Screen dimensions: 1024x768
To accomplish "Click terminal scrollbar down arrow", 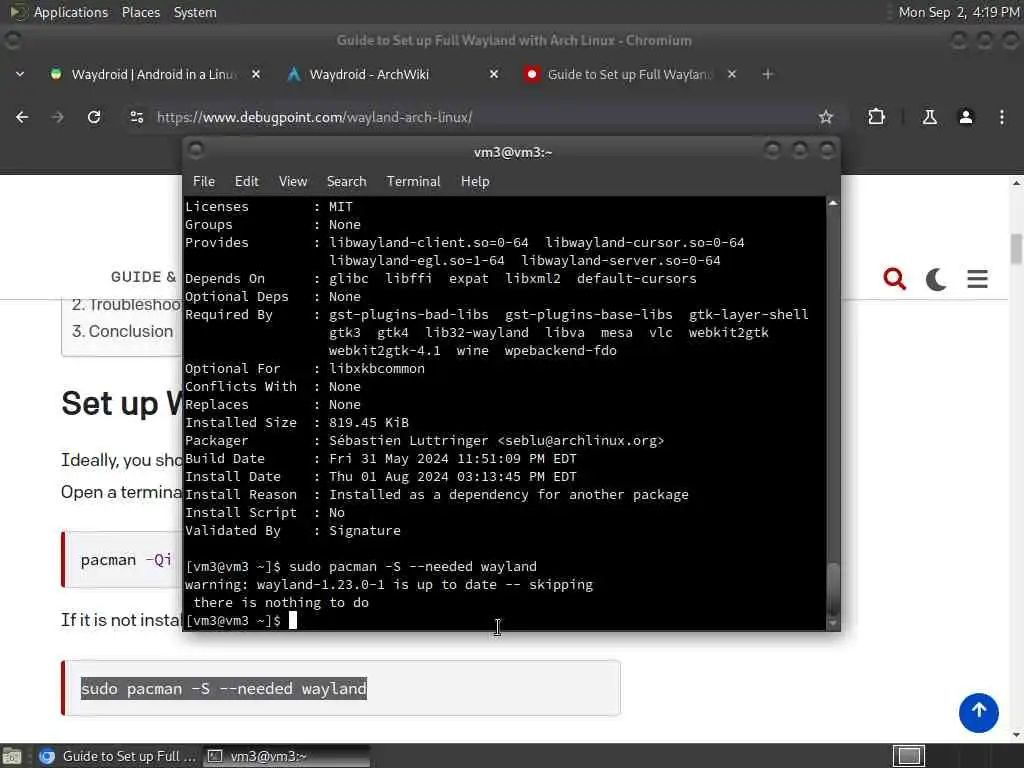I will [833, 624].
